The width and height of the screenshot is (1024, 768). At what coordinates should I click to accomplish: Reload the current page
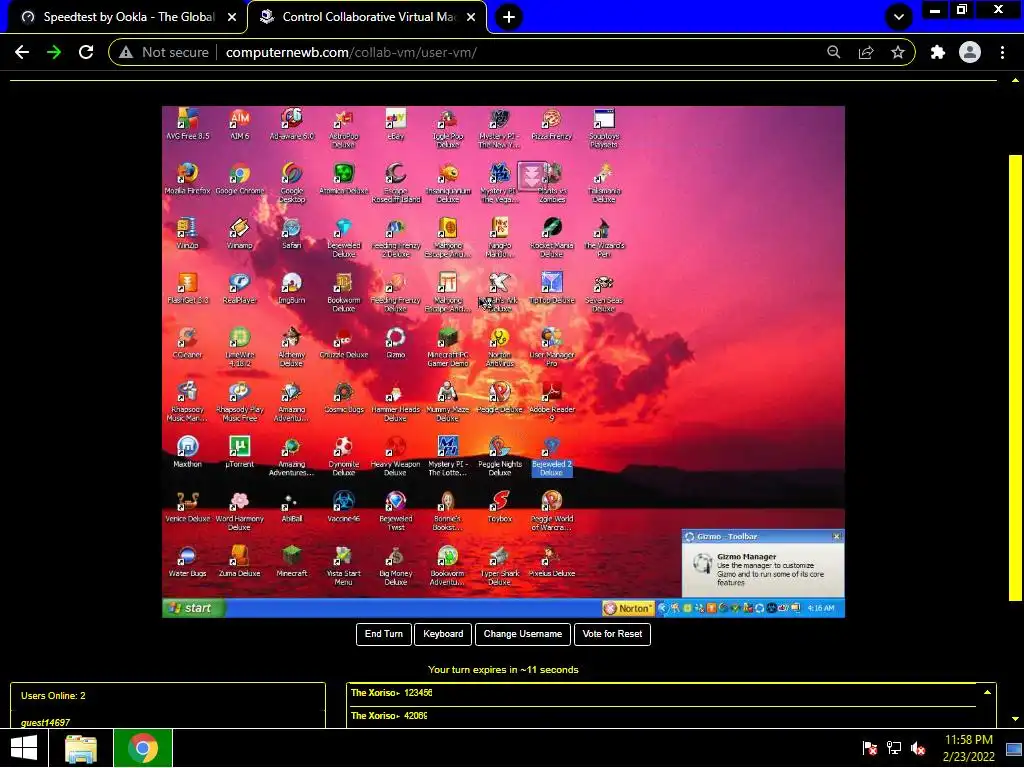click(86, 52)
